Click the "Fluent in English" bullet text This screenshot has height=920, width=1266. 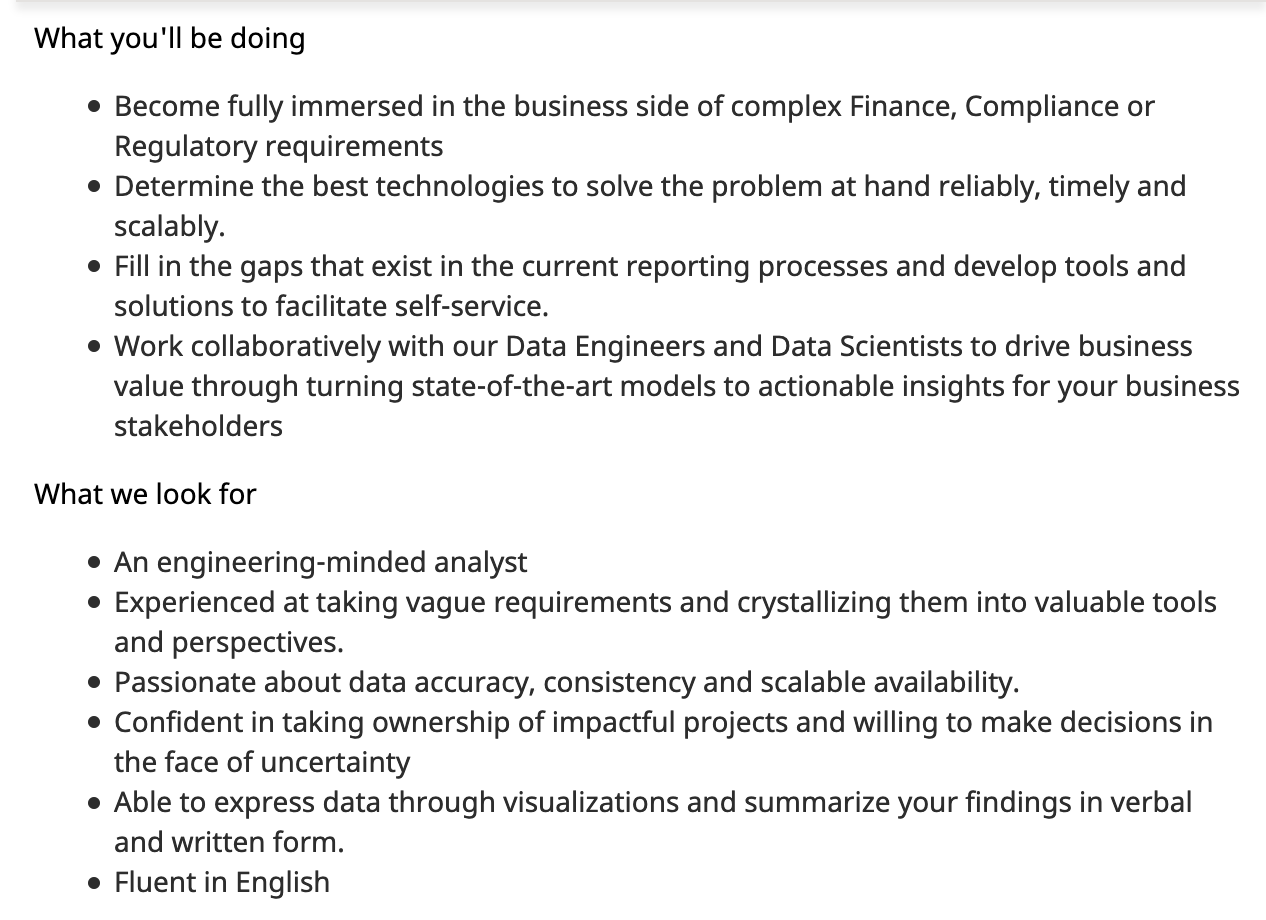pos(221,882)
